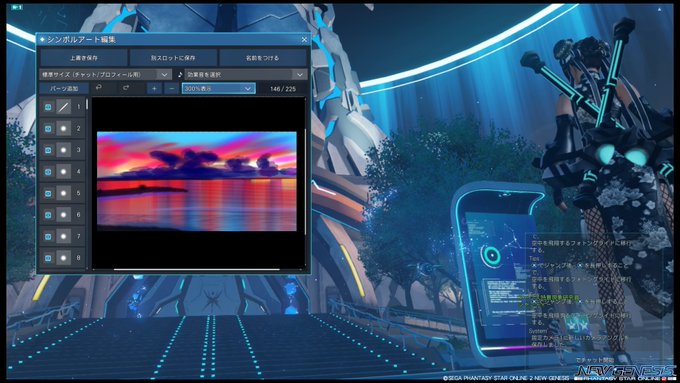Close the シンボルアート編集 window
This screenshot has height=383, width=680.
(304, 39)
